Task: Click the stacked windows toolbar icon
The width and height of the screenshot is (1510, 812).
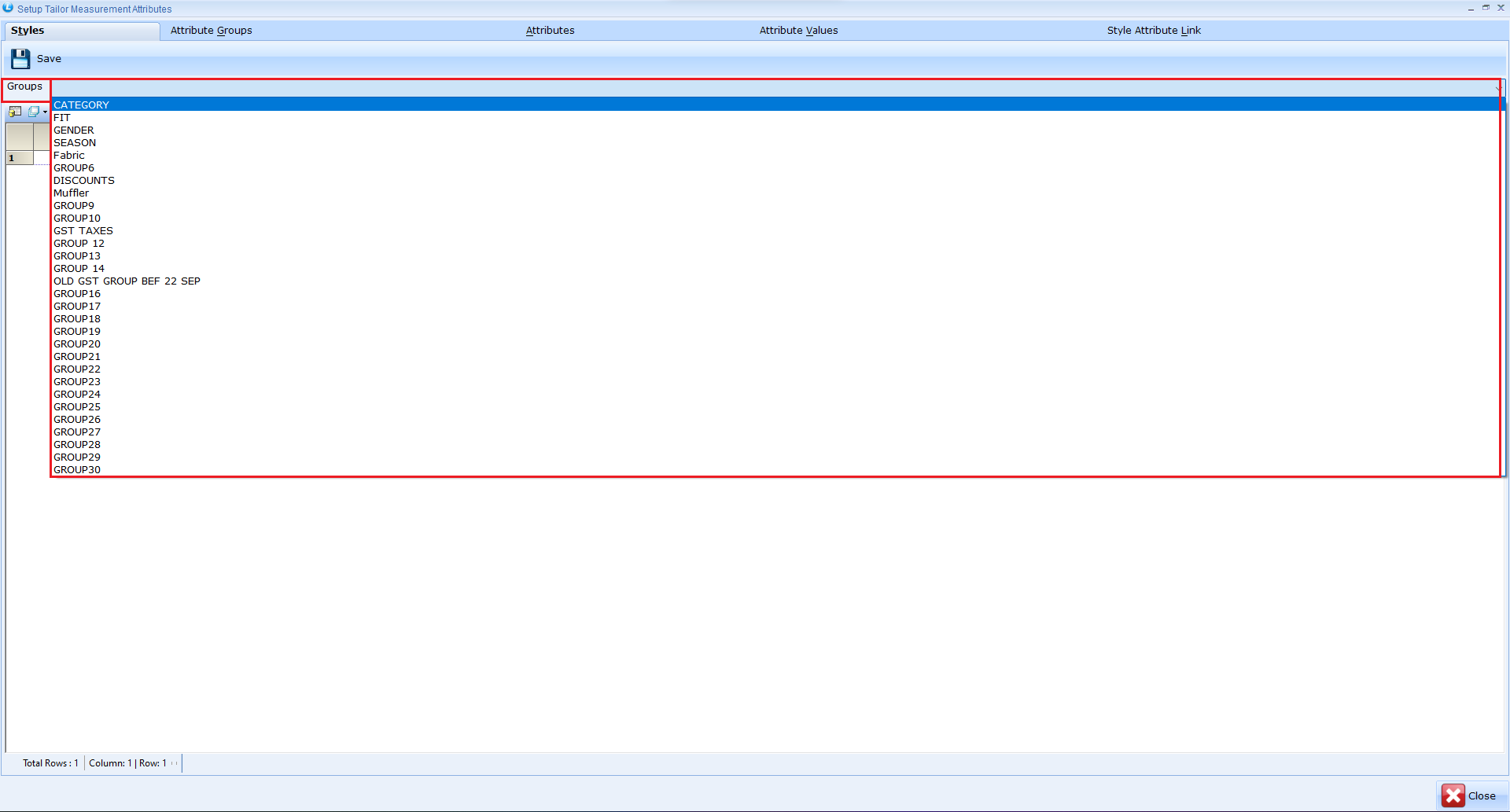Action: tap(33, 112)
